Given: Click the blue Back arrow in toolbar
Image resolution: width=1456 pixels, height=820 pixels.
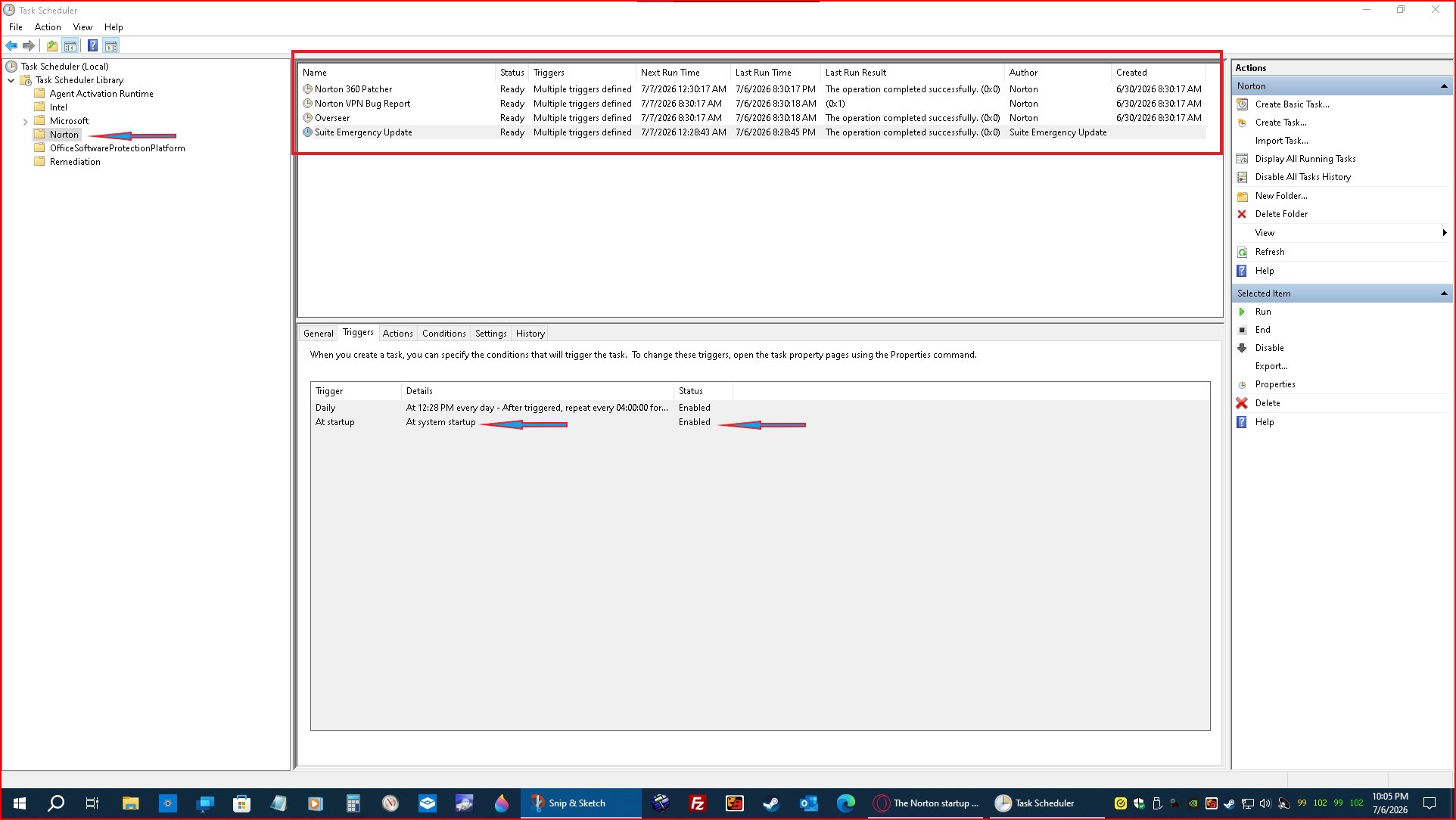Looking at the screenshot, I should 11,45.
